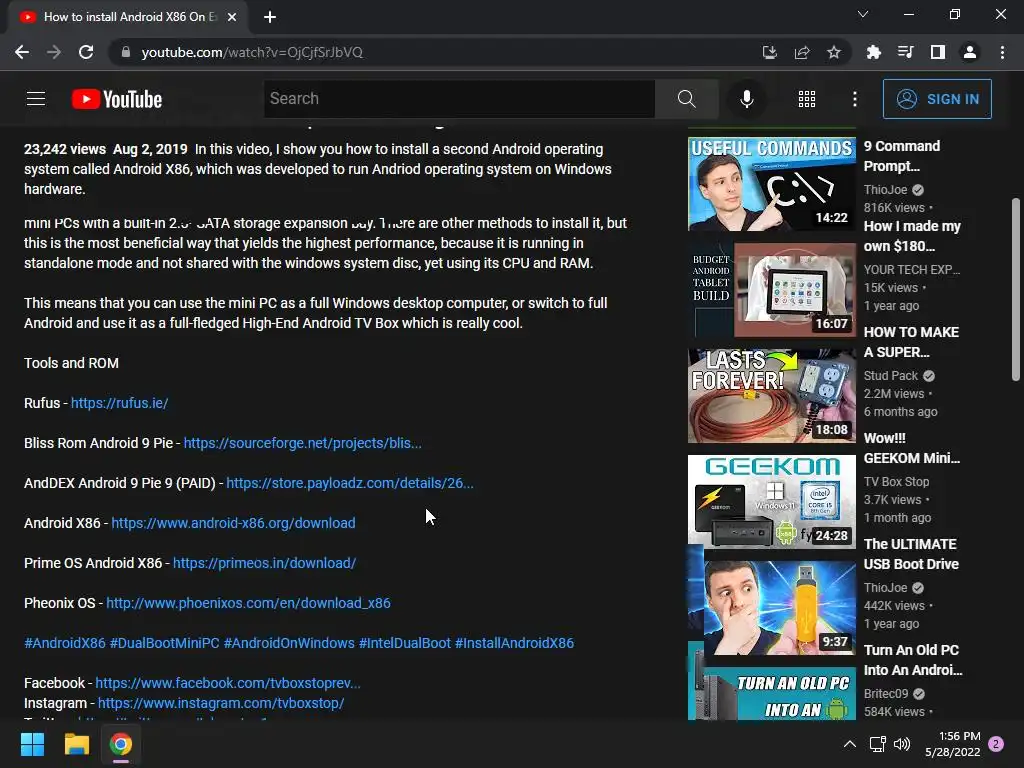Reload the page with refresh icon
This screenshot has width=1024, height=768.
tap(86, 52)
